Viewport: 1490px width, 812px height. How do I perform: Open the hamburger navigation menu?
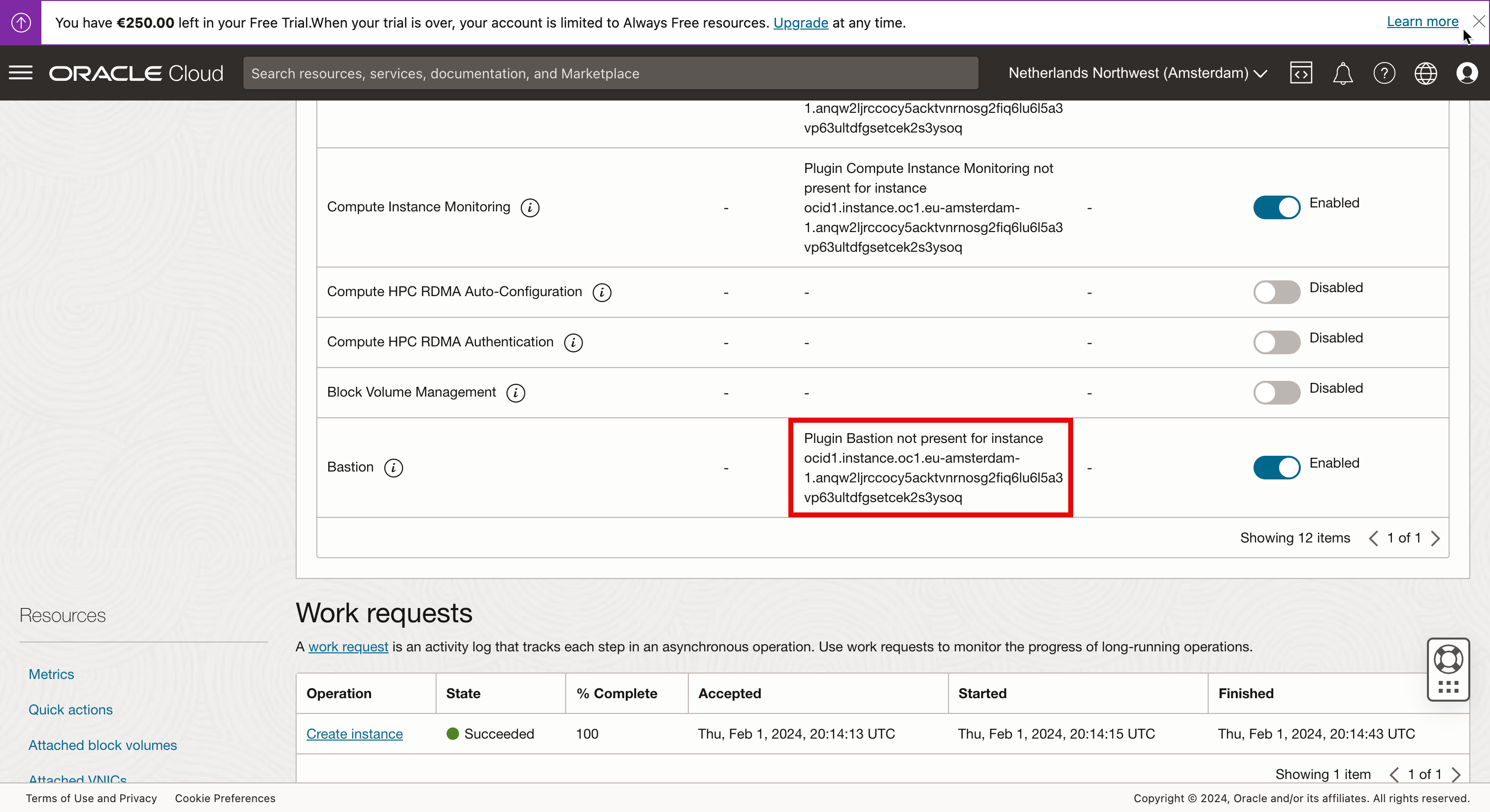[21, 73]
